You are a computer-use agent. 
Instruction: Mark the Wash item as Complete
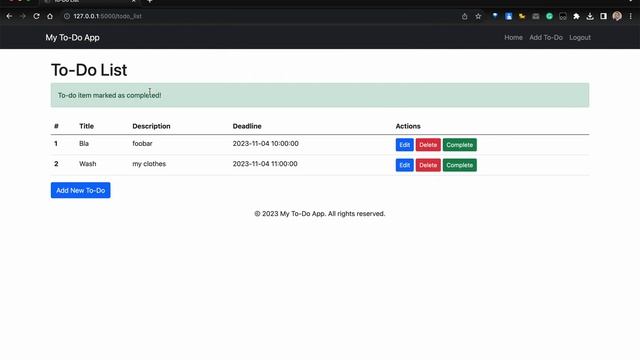(460, 165)
